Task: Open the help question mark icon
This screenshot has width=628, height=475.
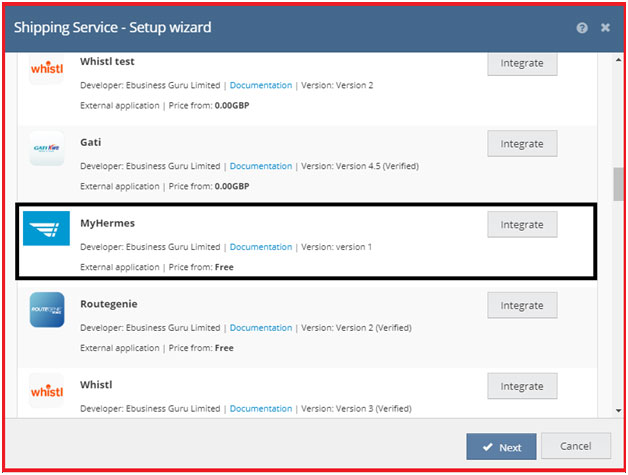Action: click(x=582, y=28)
